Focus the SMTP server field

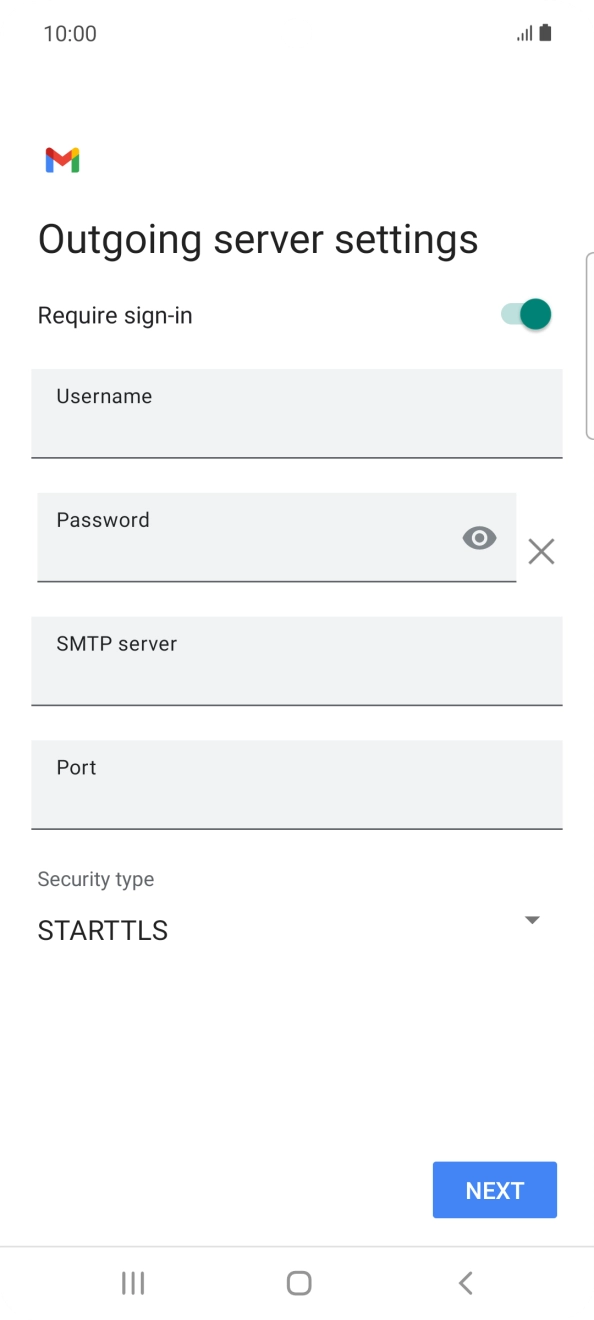pyautogui.click(x=297, y=661)
